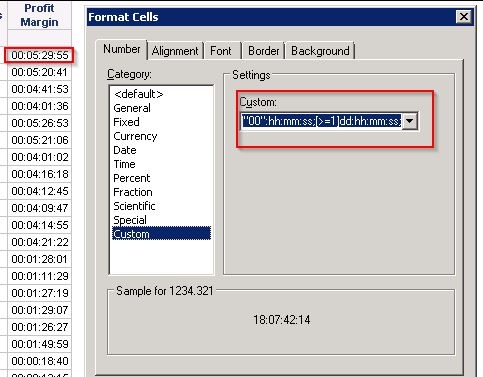Image resolution: width=483 pixels, height=377 pixels.
Task: Select cell 00:01:11:29
Action: [39, 276]
